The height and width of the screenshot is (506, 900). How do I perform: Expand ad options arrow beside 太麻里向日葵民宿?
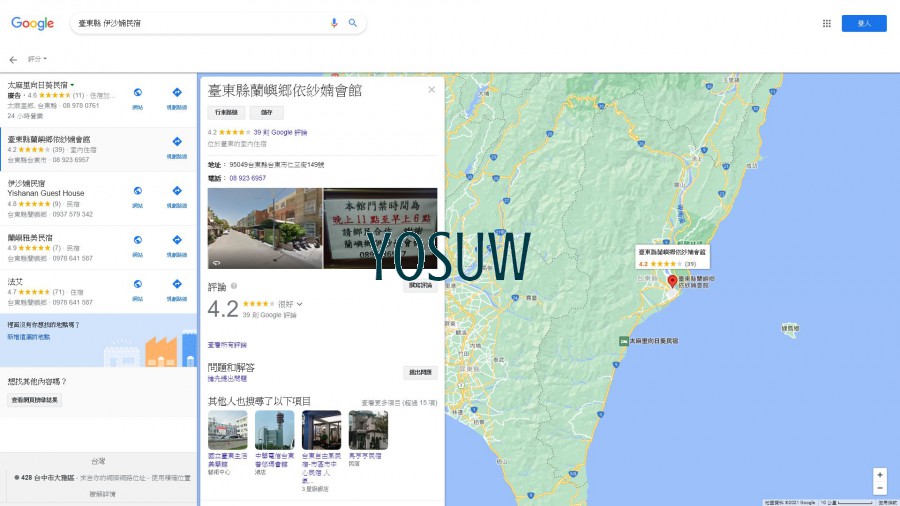pyautogui.click(x=72, y=85)
